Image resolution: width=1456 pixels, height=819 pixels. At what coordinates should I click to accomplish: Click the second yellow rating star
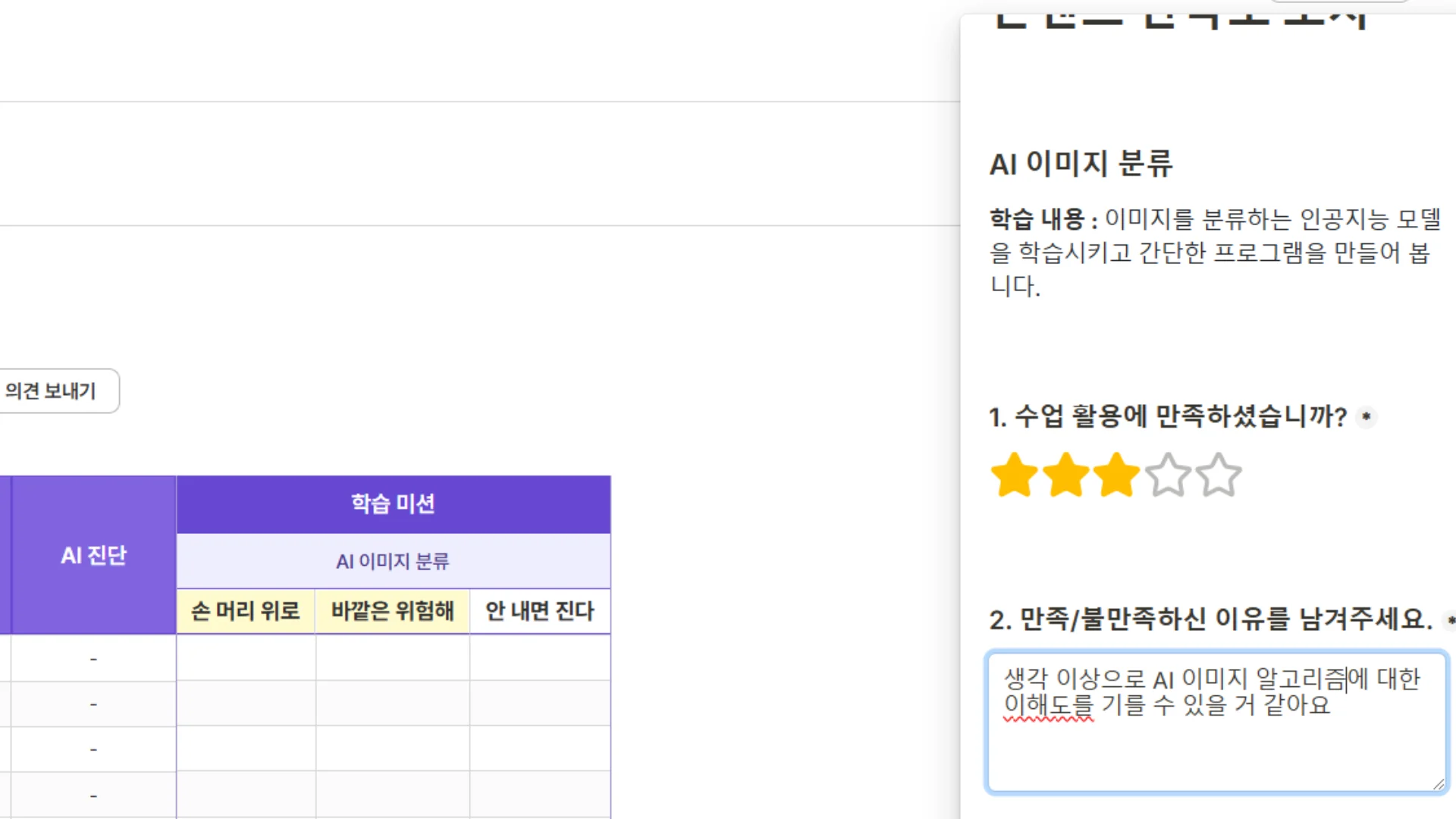click(1065, 475)
